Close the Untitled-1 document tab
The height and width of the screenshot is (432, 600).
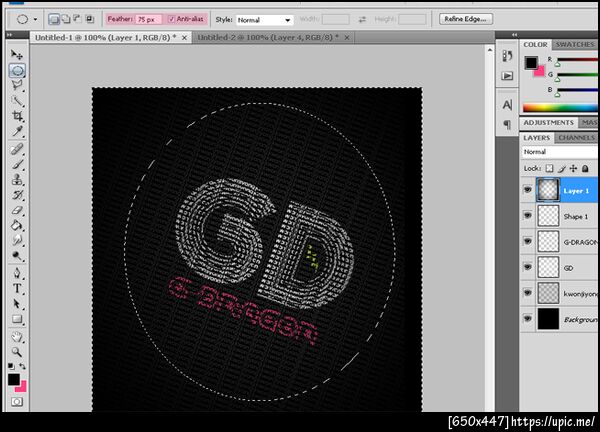point(184,37)
